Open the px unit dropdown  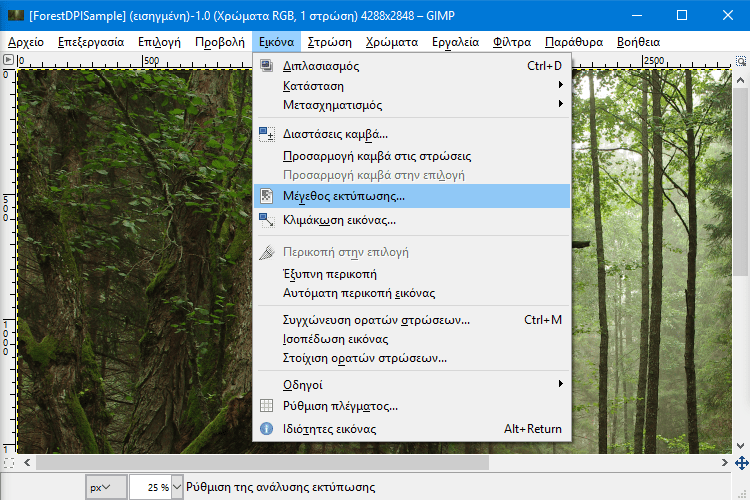pyautogui.click(x=106, y=487)
